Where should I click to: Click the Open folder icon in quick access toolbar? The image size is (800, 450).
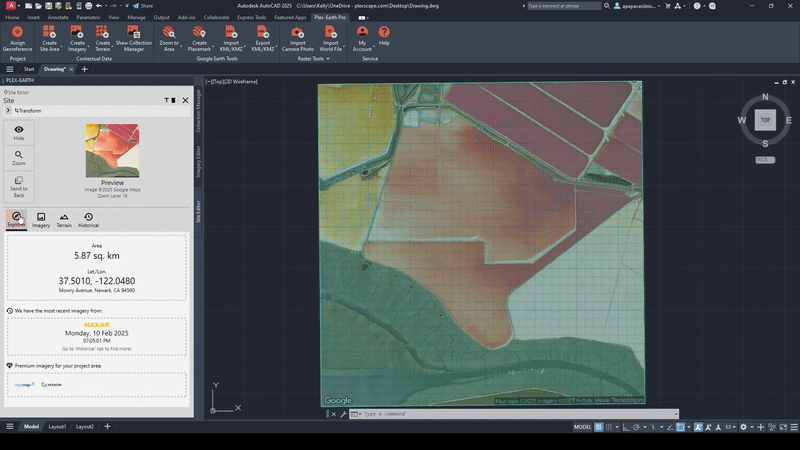click(x=38, y=6)
